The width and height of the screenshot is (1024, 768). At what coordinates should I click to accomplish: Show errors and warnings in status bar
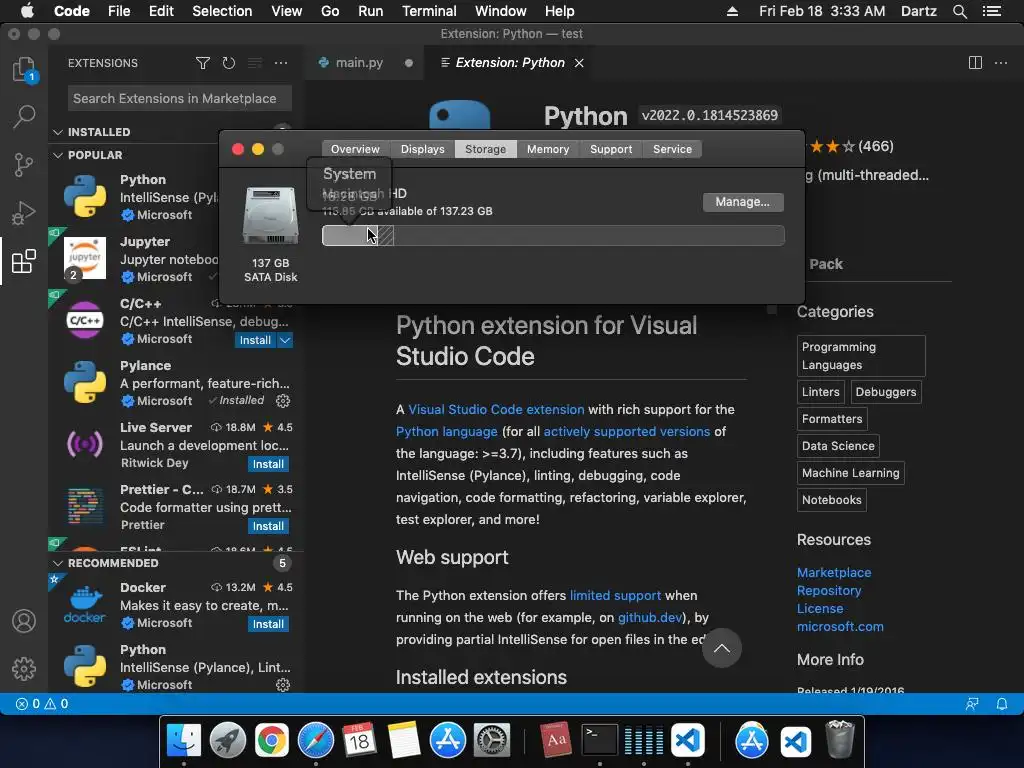click(42, 704)
